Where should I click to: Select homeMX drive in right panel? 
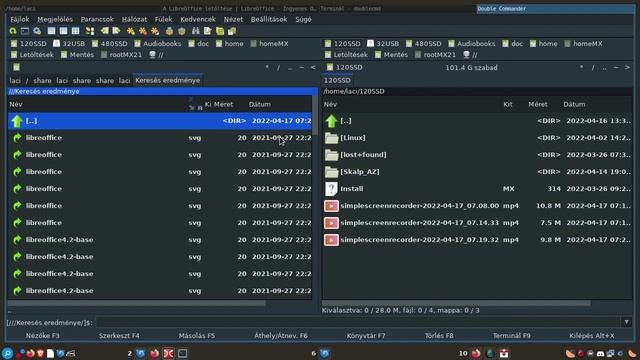coord(583,44)
